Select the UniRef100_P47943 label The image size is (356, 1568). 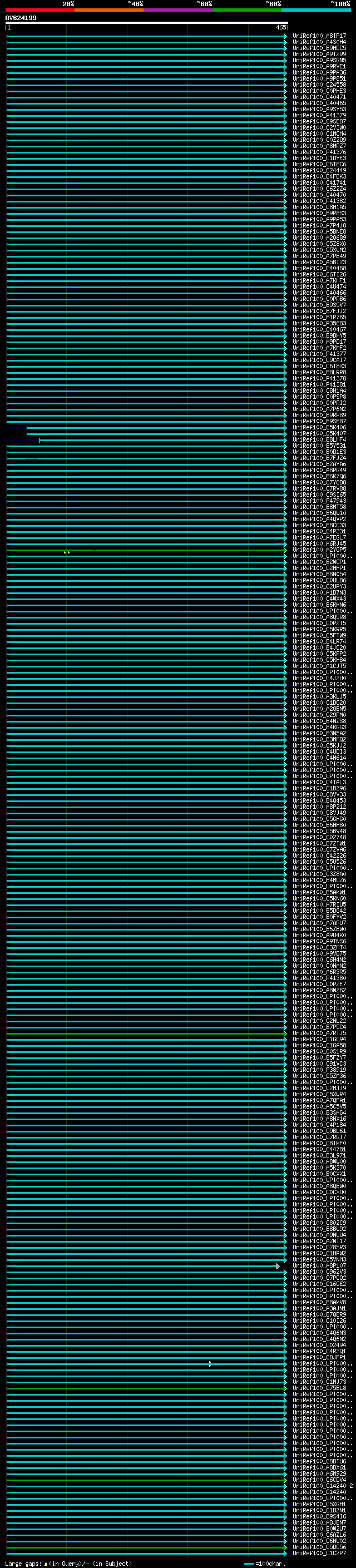[319, 502]
